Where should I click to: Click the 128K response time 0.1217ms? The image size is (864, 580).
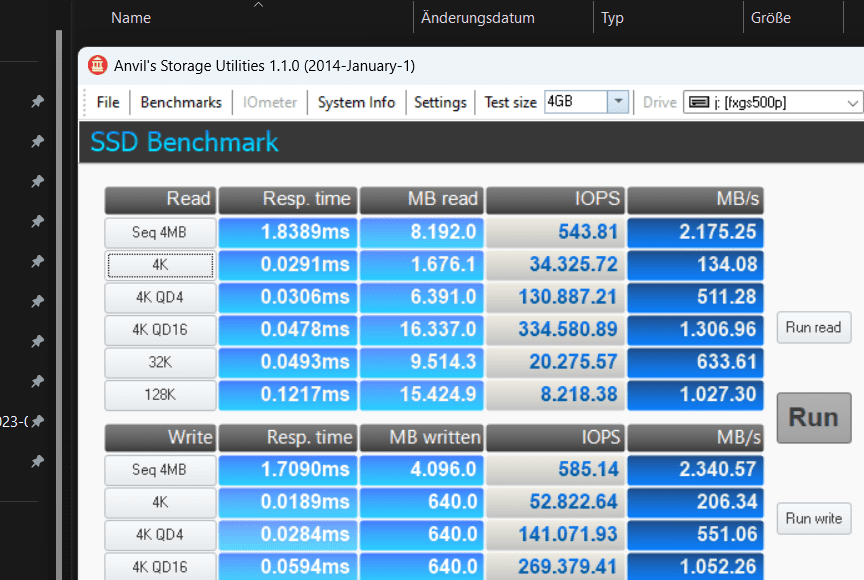288,395
